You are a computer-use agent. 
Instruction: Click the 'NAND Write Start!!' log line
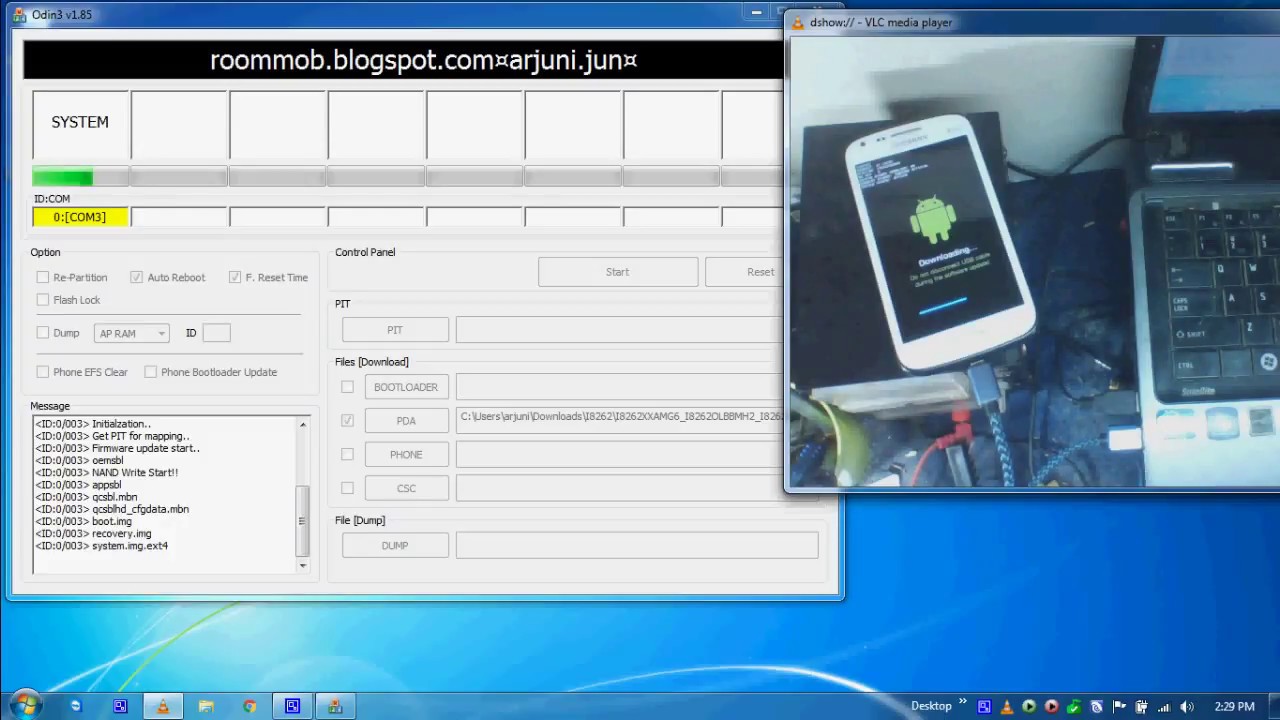coord(107,472)
